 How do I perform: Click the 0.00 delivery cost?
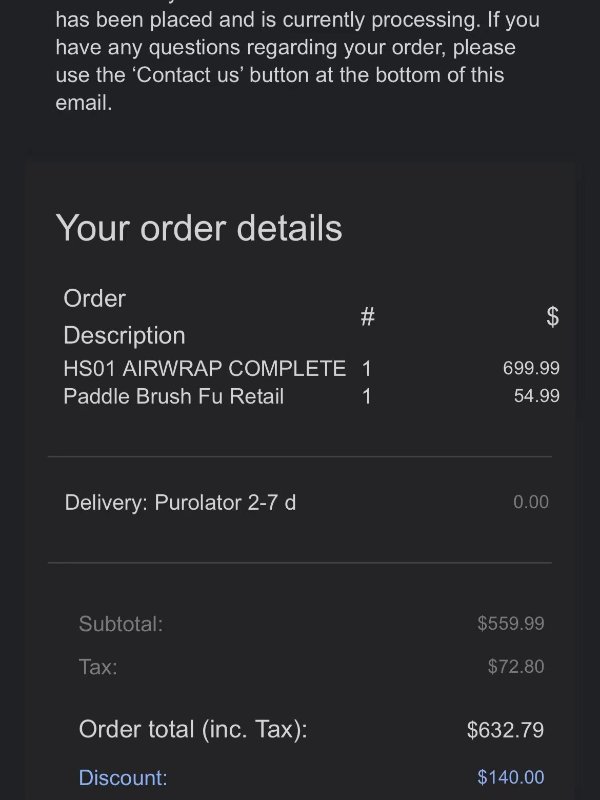coord(531,502)
